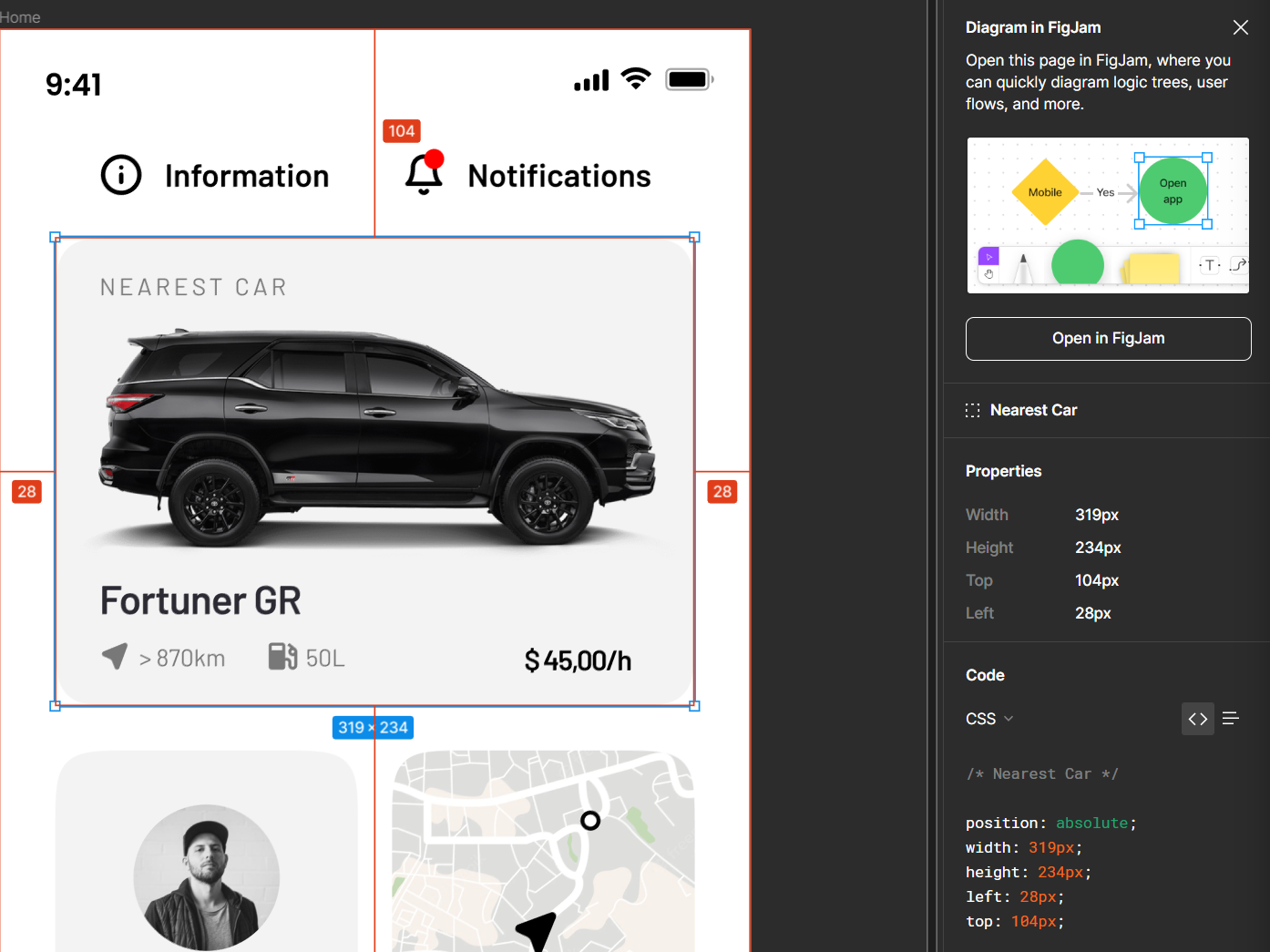The width and height of the screenshot is (1270, 952).
Task: Toggle code view using the angle-brackets icon
Action: [x=1198, y=719]
